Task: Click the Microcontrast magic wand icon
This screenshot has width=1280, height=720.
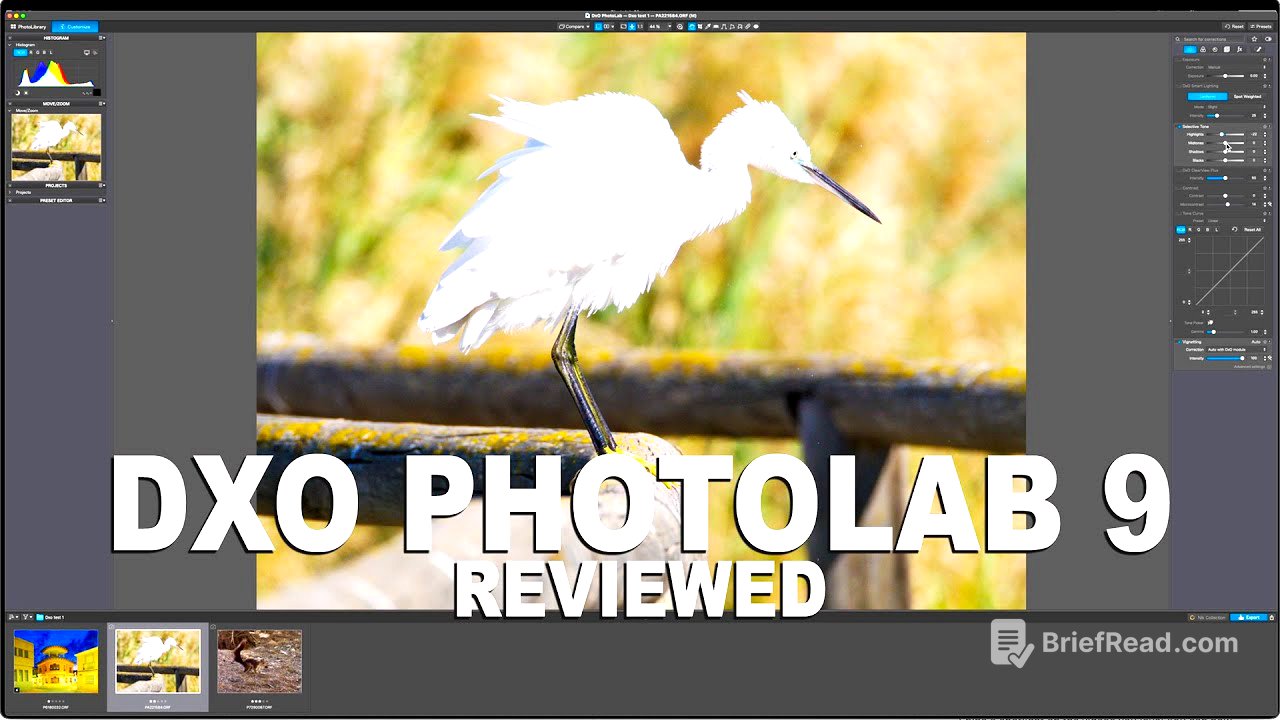Action: [1270, 204]
